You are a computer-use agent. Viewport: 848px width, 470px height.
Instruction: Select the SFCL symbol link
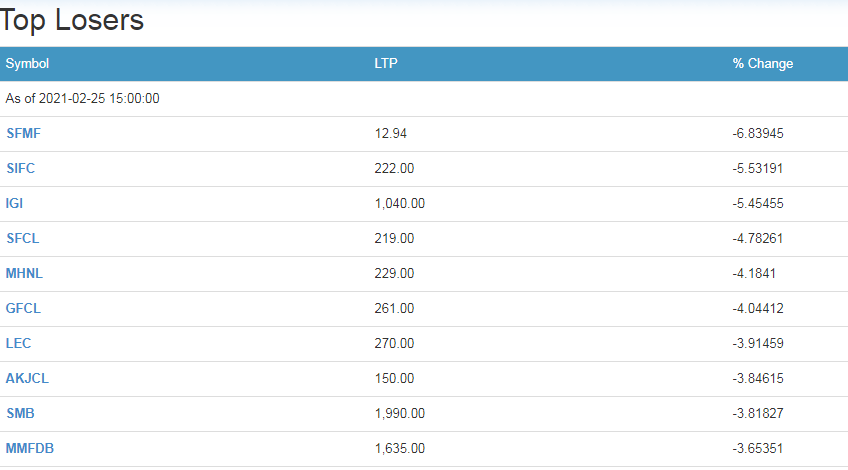coord(22,238)
